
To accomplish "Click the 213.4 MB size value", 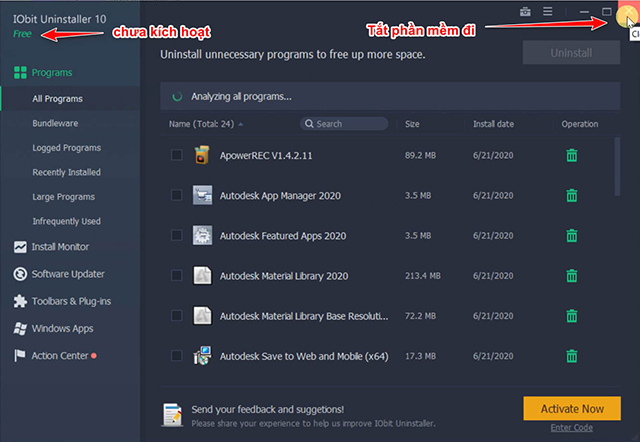I will tap(423, 276).
